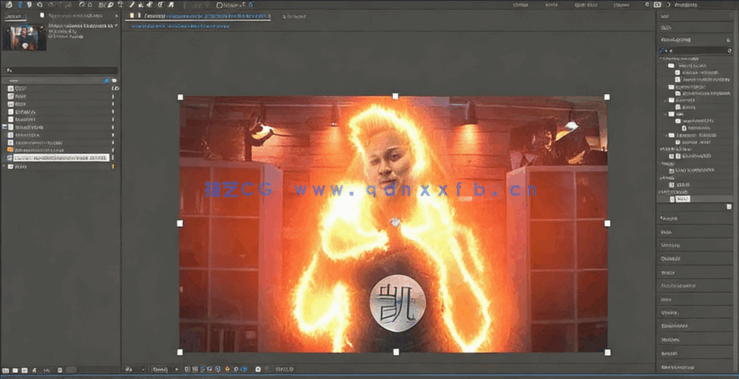Select the Puppet Pin tool
Viewport: 739px width, 379px height.
pos(171,5)
